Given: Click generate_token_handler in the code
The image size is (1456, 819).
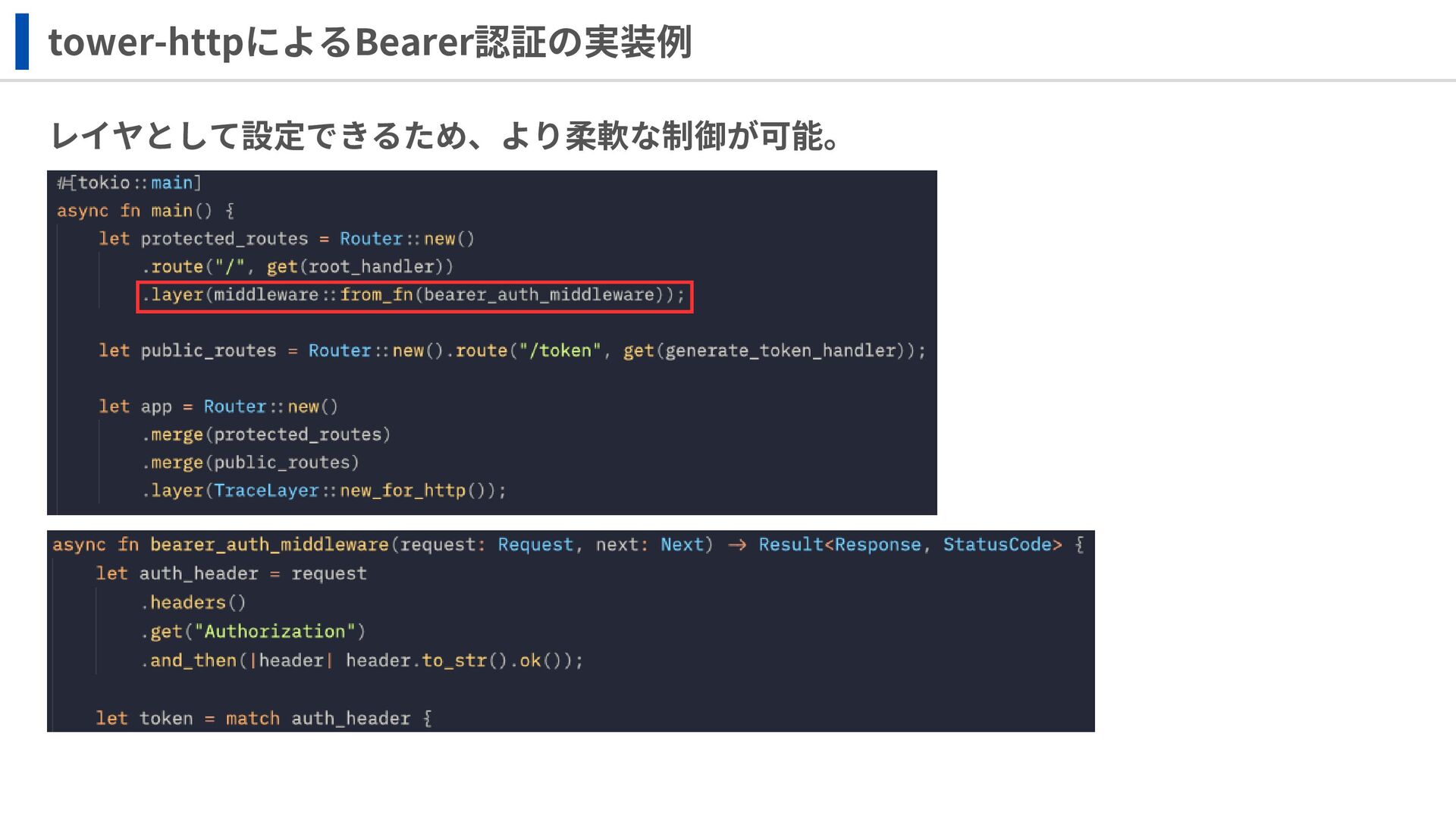Looking at the screenshot, I should (x=780, y=350).
